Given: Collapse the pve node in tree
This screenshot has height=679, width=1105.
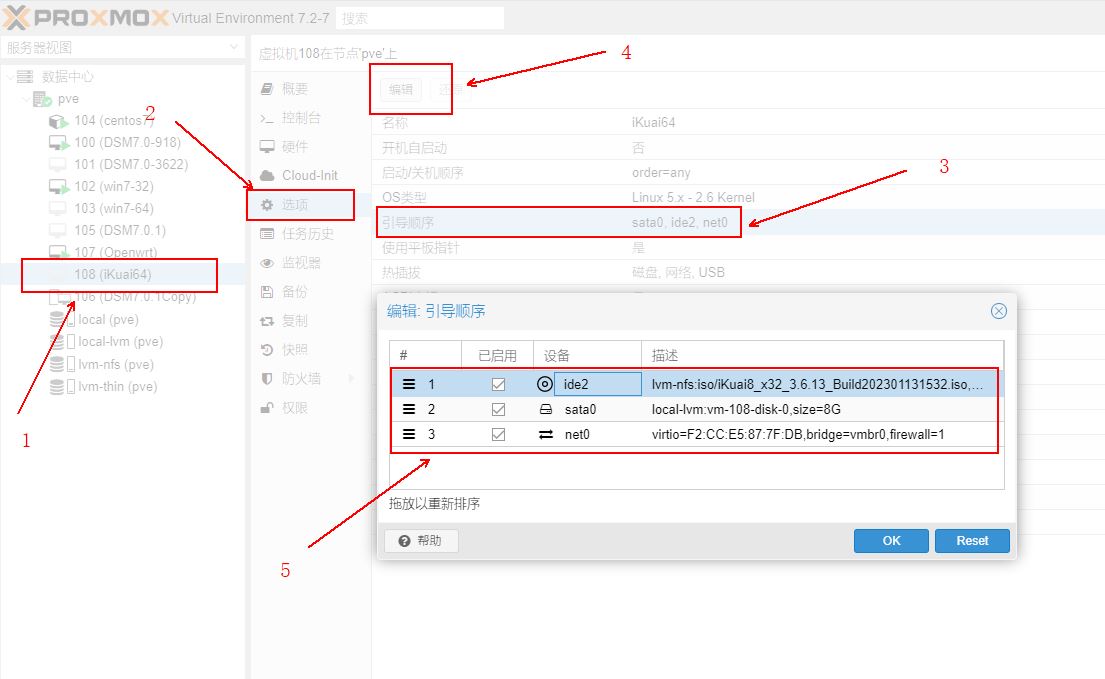Looking at the screenshot, I should click(26, 99).
